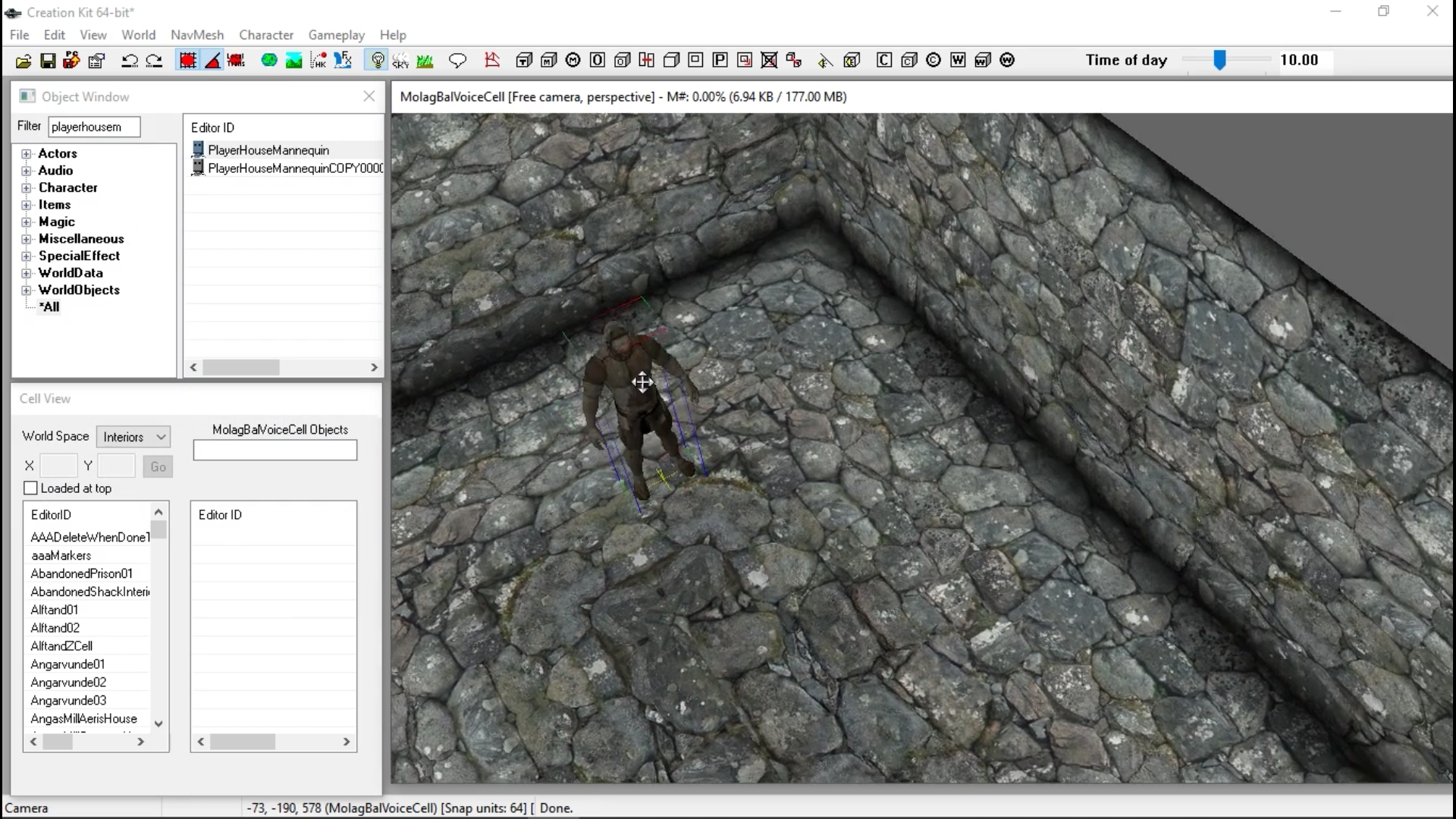Click the redo arrow icon
Image resolution: width=1456 pixels, height=819 pixels.
coord(154,61)
